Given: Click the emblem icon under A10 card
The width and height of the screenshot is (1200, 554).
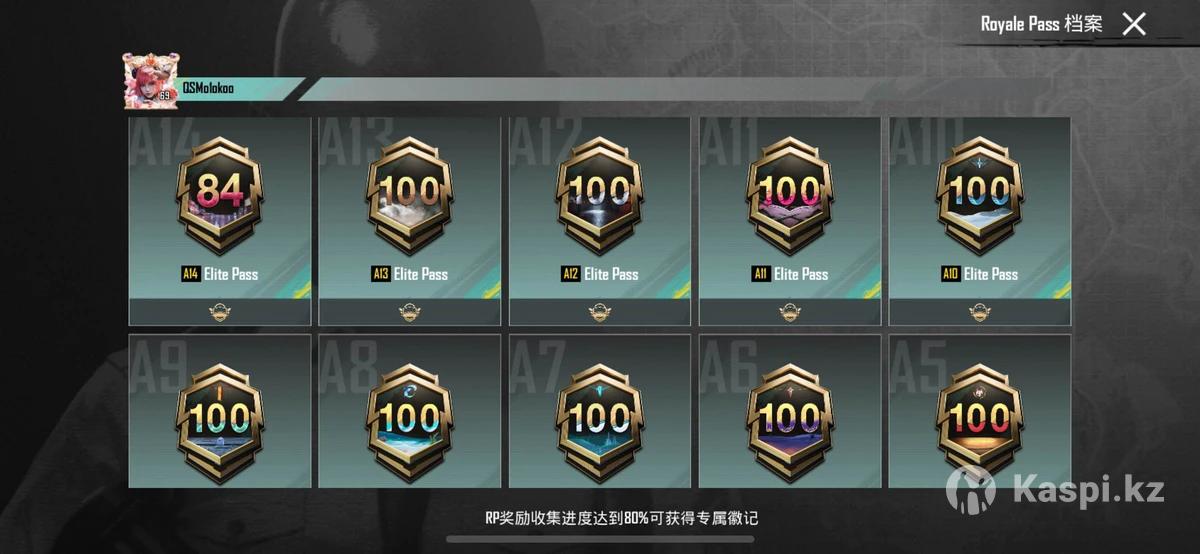Looking at the screenshot, I should point(980,312).
